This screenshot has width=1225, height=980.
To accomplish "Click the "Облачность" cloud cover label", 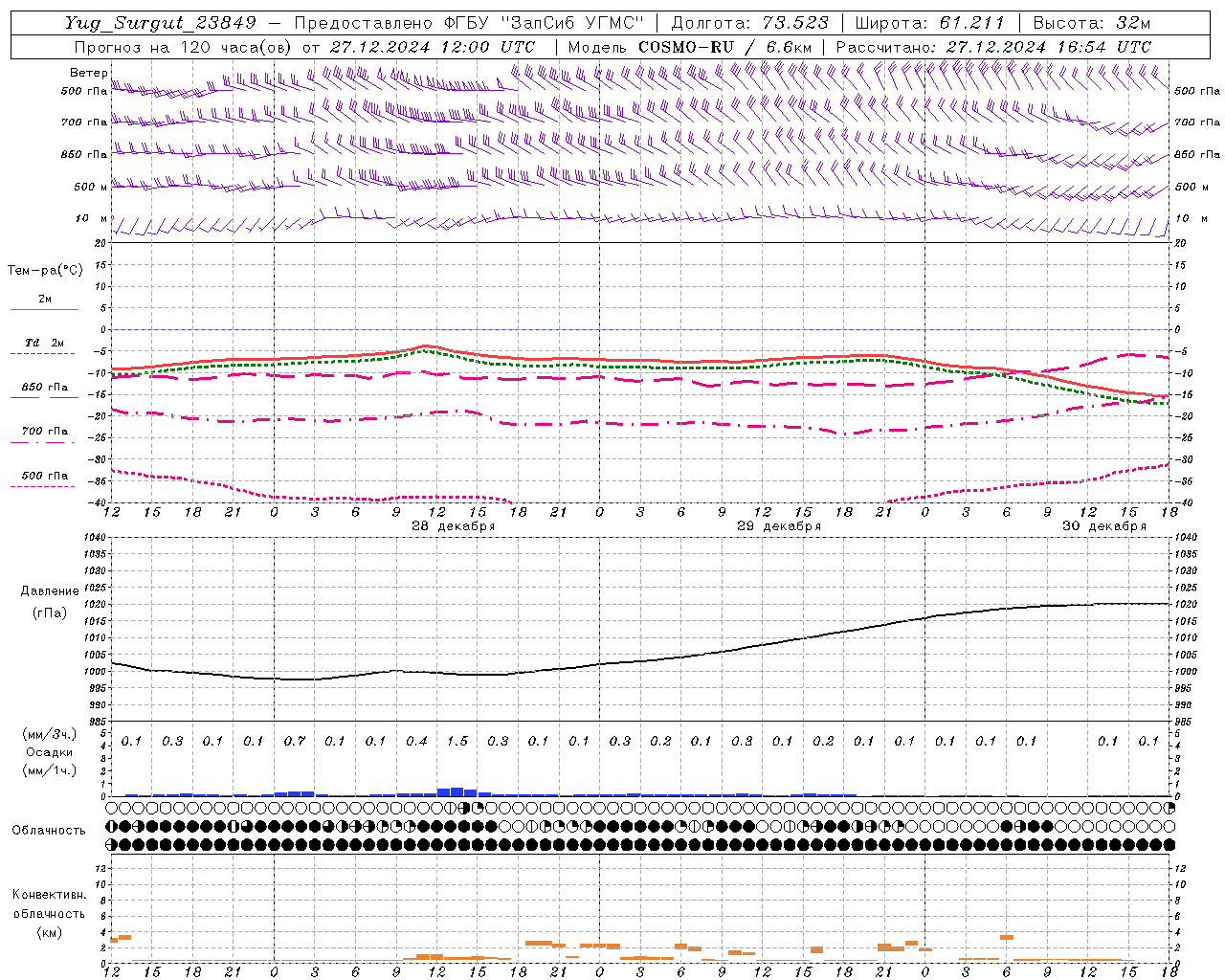I will point(48,831).
